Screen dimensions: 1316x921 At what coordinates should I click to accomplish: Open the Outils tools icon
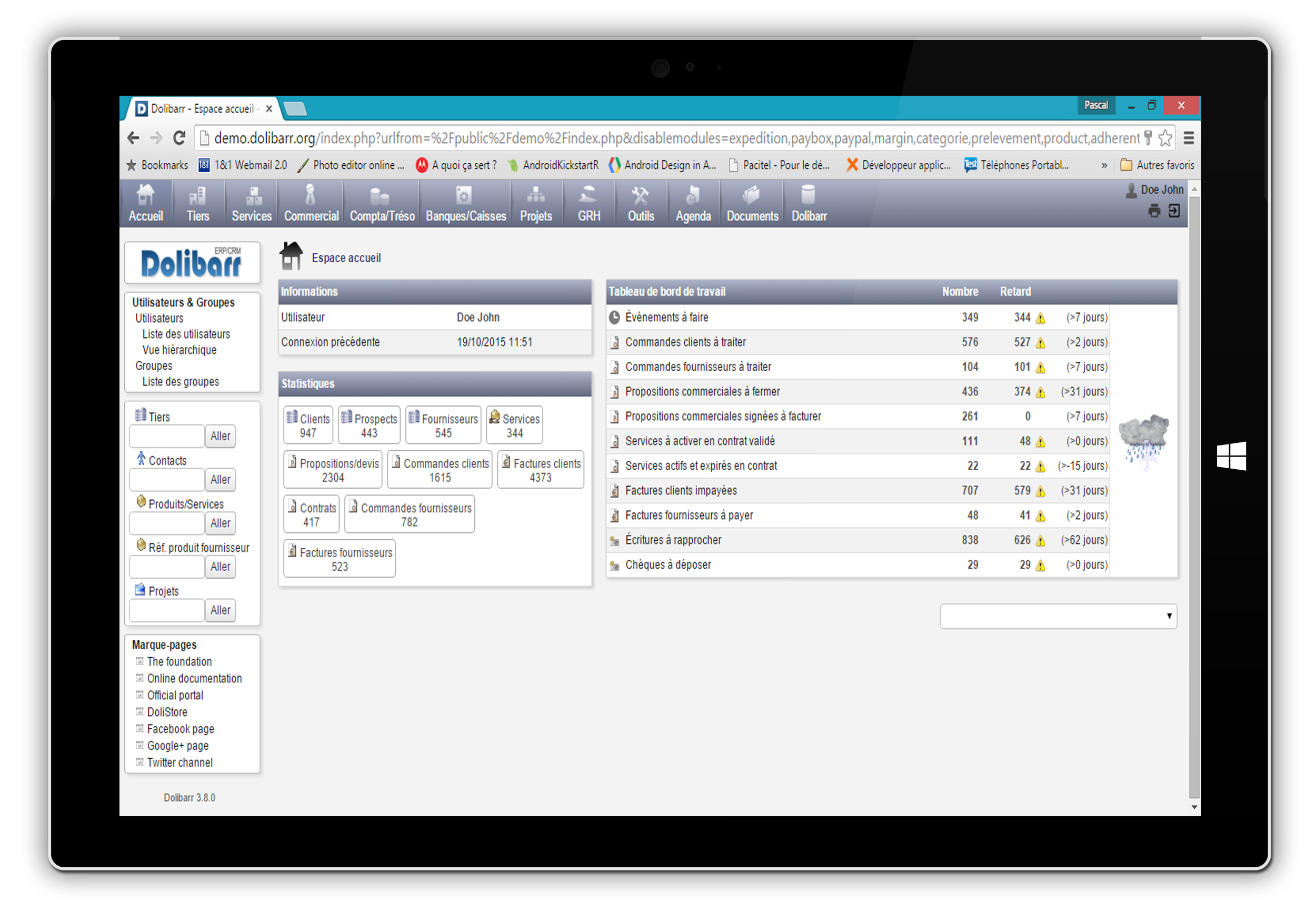[640, 196]
